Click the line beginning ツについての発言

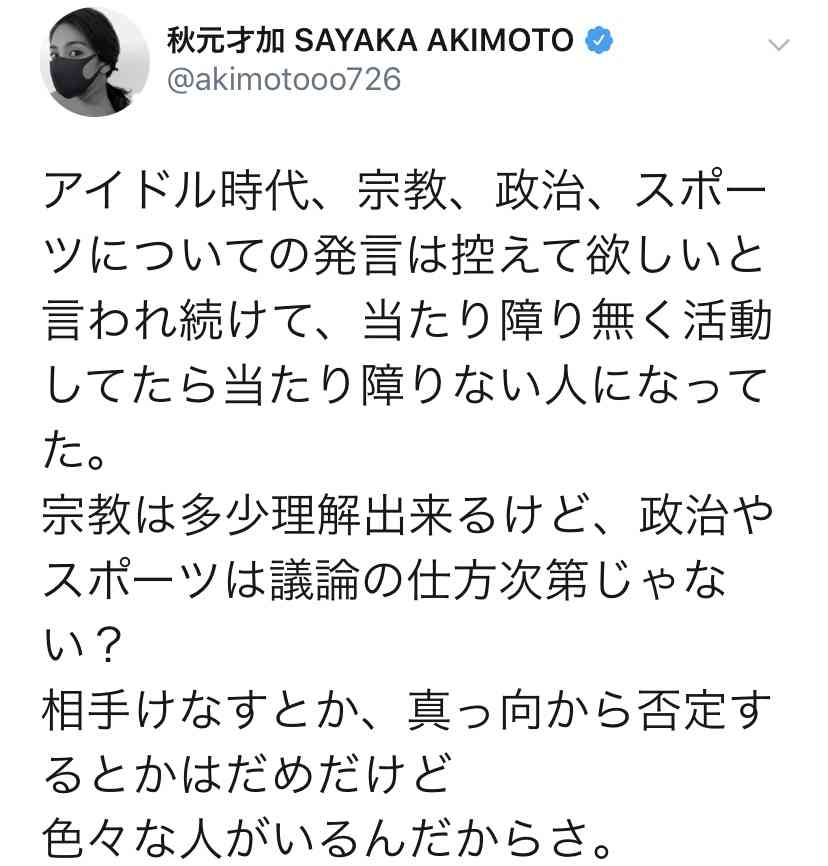[x=404, y=256]
